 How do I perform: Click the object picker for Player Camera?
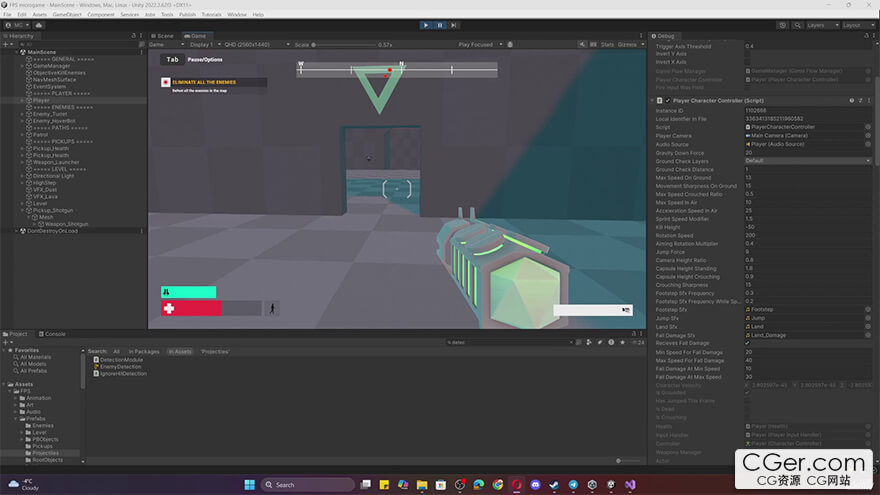pos(867,136)
